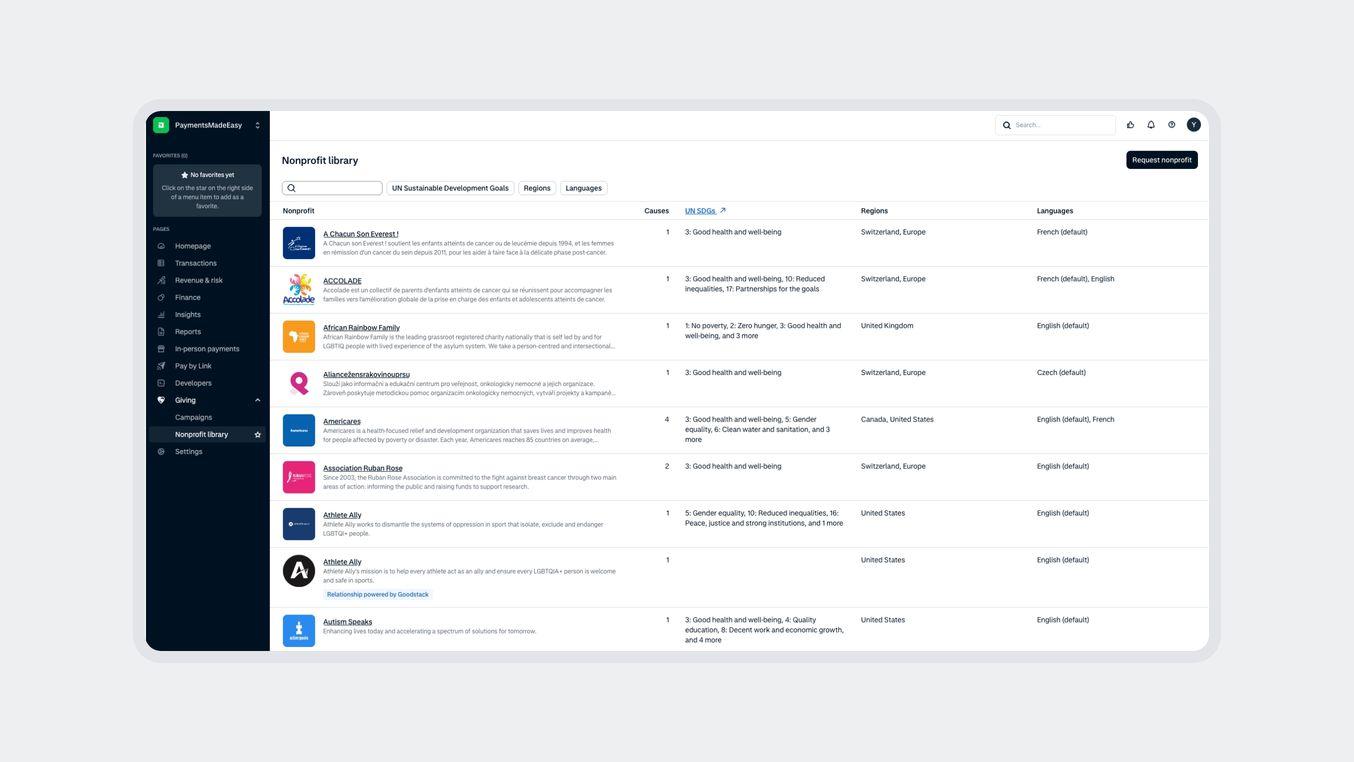
Task: Open the help icon in the top bar
Action: (x=1170, y=123)
